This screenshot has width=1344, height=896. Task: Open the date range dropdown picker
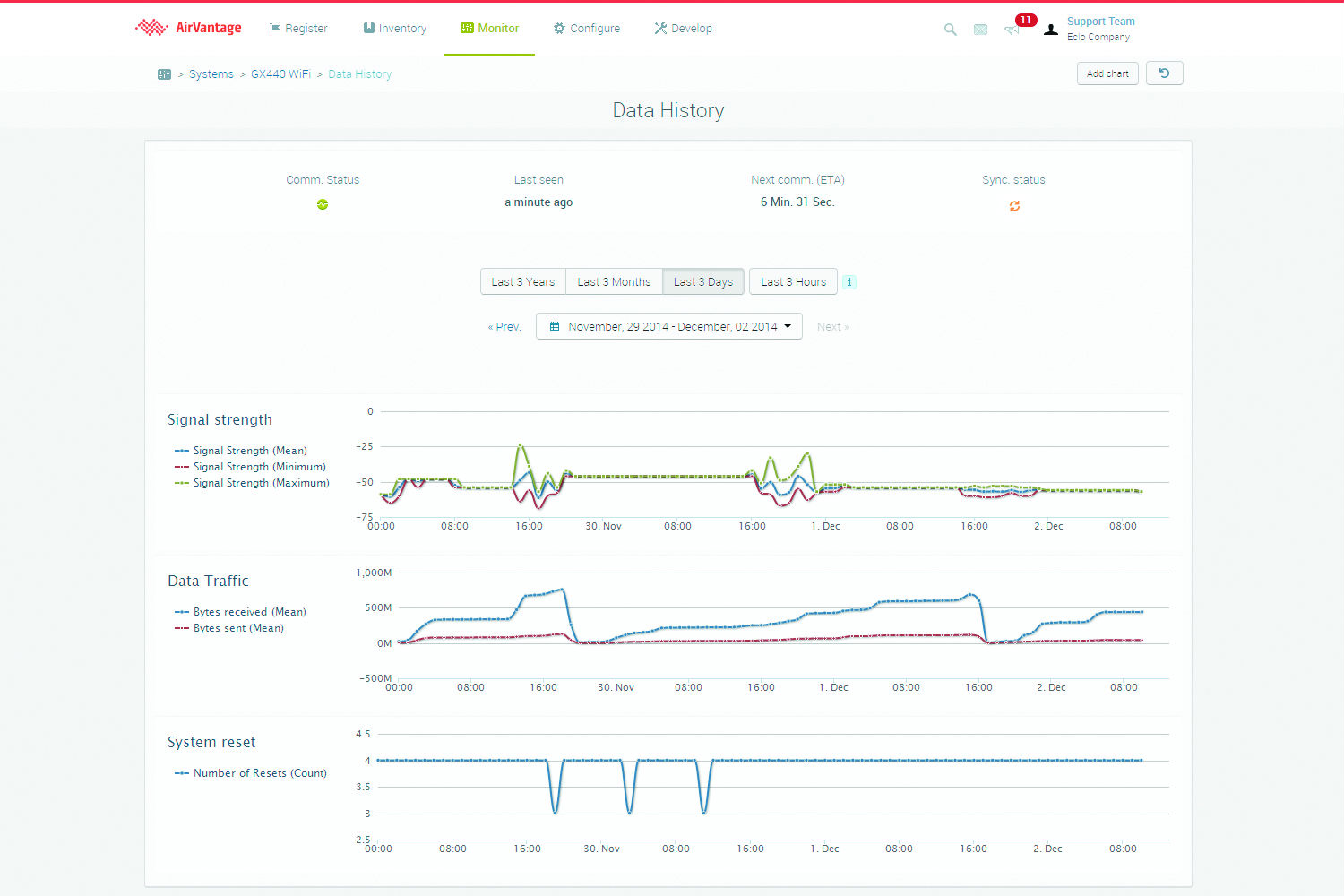pyautogui.click(x=669, y=327)
